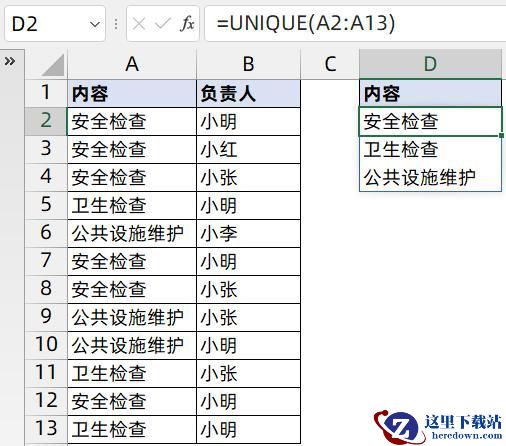This screenshot has width=506, height=446.
Task: Click the Select All corner triangle
Action: [53, 65]
